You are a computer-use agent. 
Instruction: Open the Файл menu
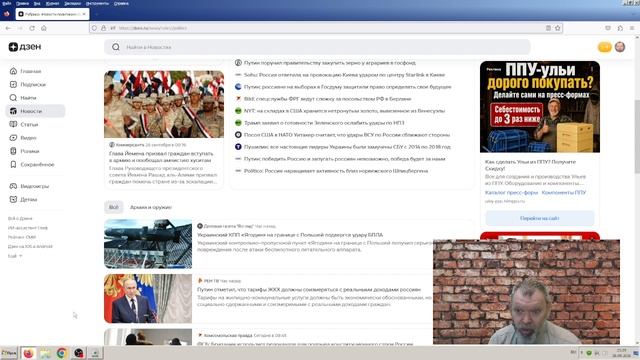pos(7,3)
